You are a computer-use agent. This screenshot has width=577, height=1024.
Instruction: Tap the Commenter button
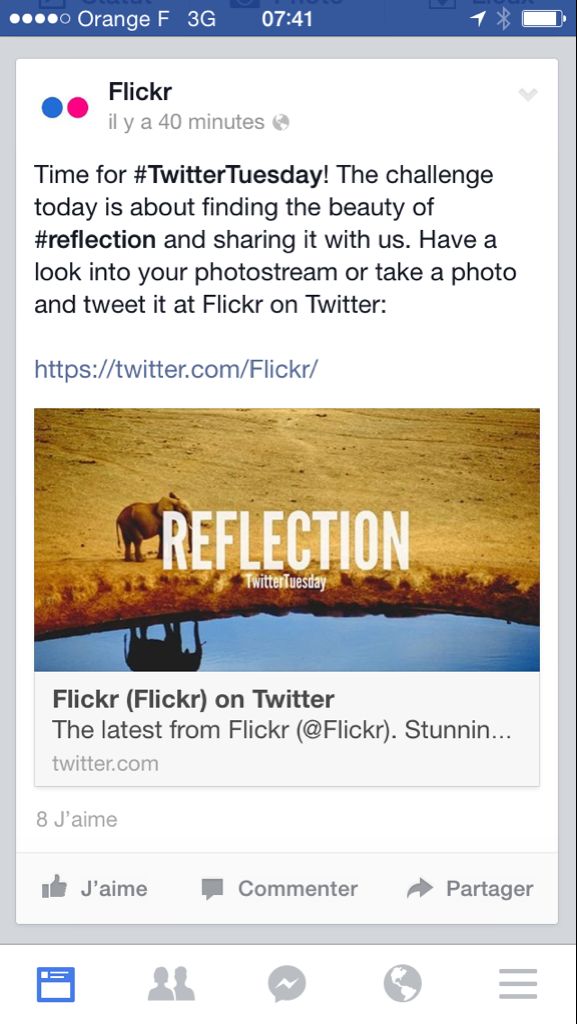(x=279, y=888)
